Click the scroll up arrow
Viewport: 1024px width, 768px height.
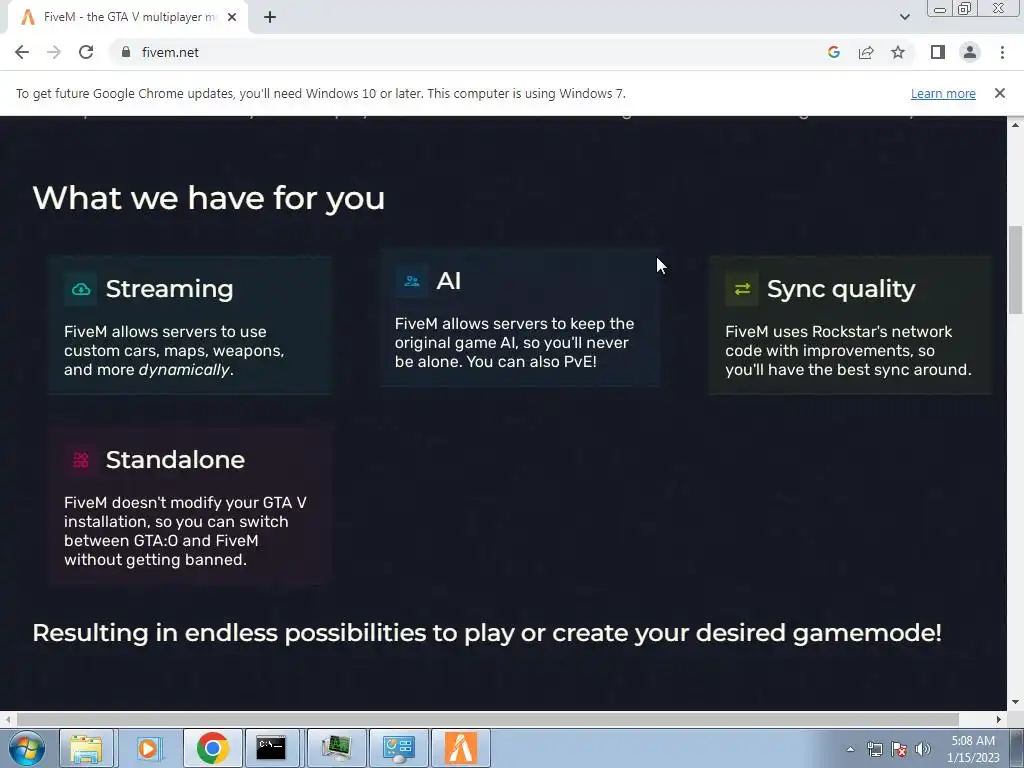click(1015, 124)
